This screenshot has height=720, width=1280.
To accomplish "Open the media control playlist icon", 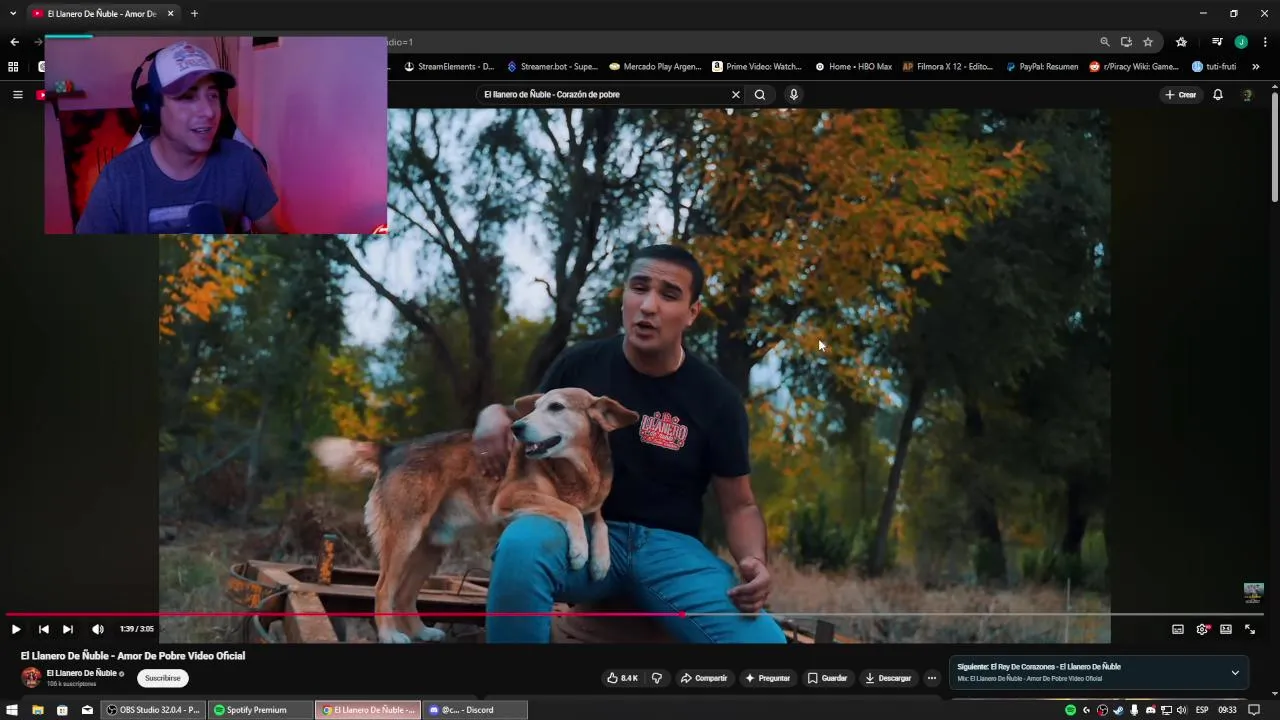I will [1217, 42].
